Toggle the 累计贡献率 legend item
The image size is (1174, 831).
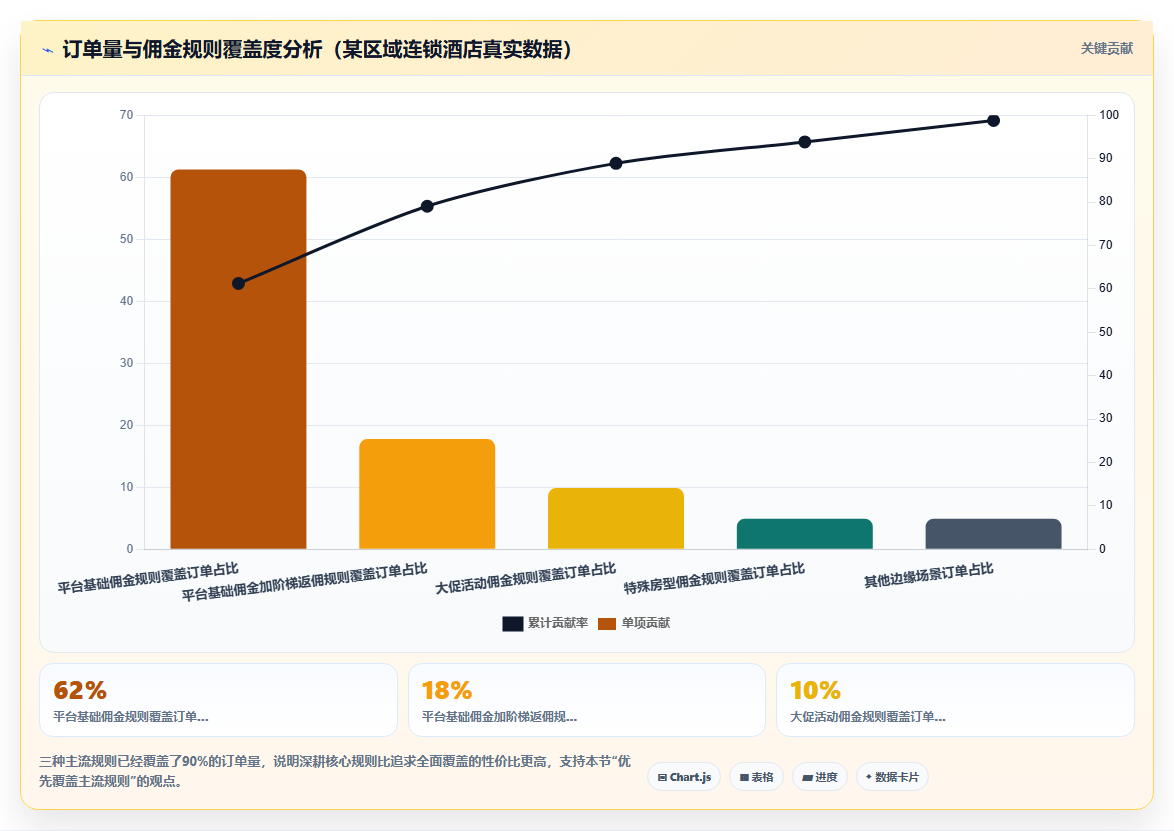pos(545,623)
